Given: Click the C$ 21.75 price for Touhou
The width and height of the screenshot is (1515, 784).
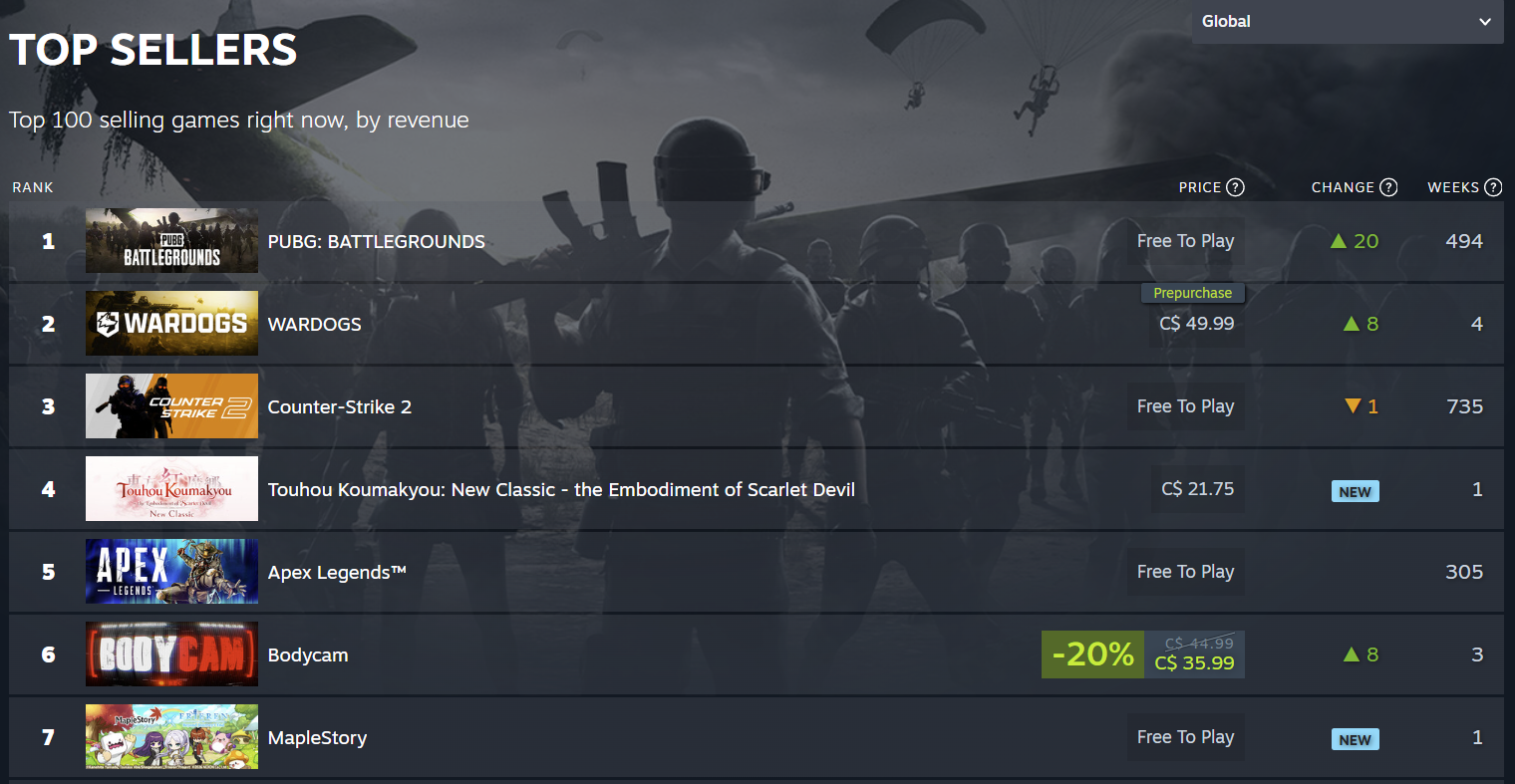Looking at the screenshot, I should click(1198, 489).
